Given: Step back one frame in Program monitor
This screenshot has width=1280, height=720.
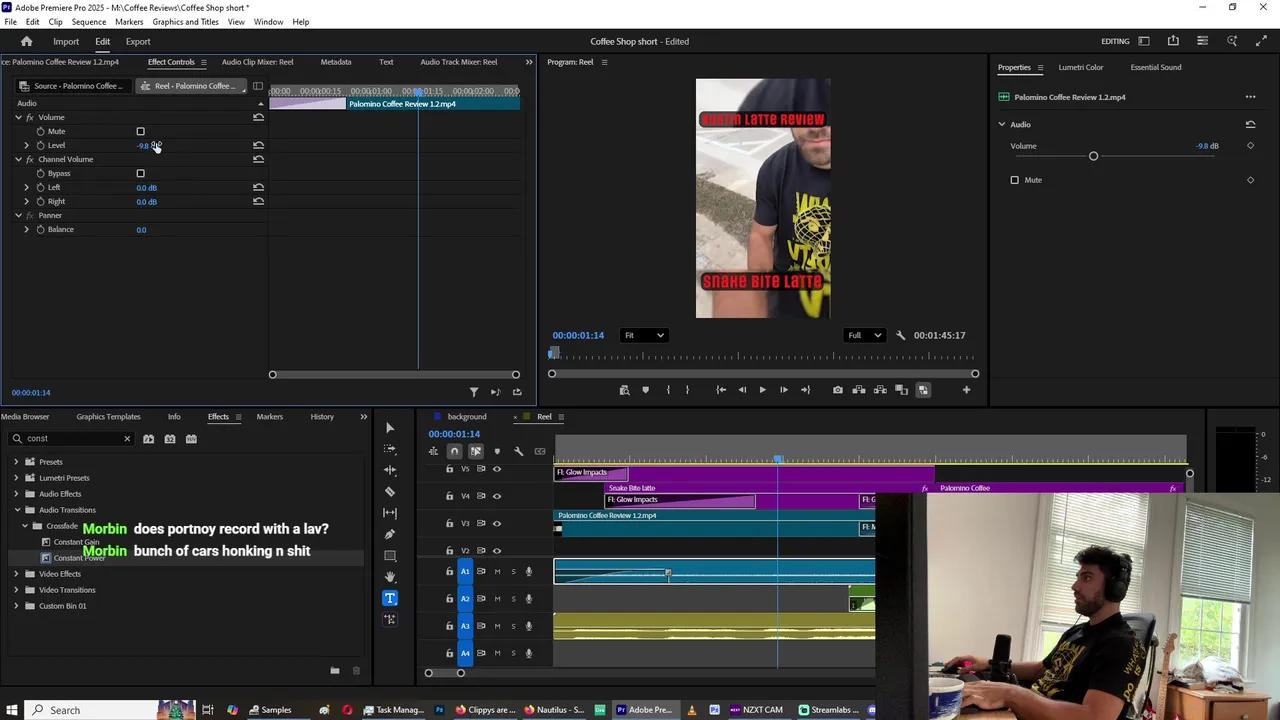Looking at the screenshot, I should (x=742, y=390).
